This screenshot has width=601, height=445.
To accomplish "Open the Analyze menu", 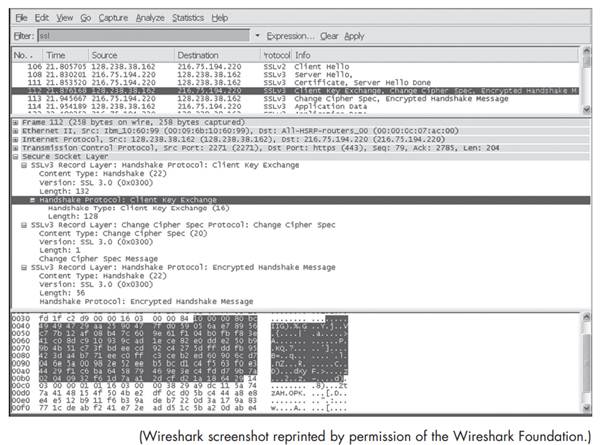I will click(x=150, y=18).
